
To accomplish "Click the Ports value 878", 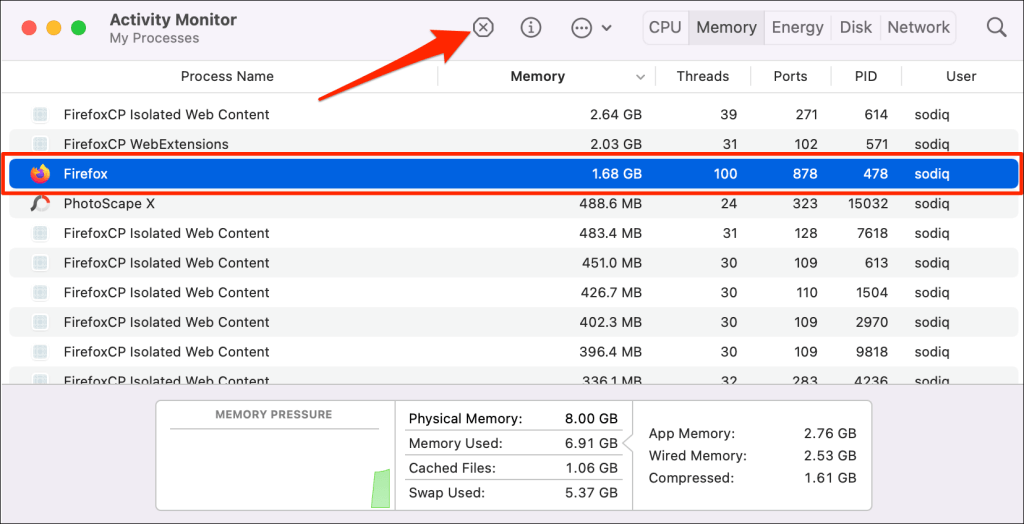I will 805,174.
